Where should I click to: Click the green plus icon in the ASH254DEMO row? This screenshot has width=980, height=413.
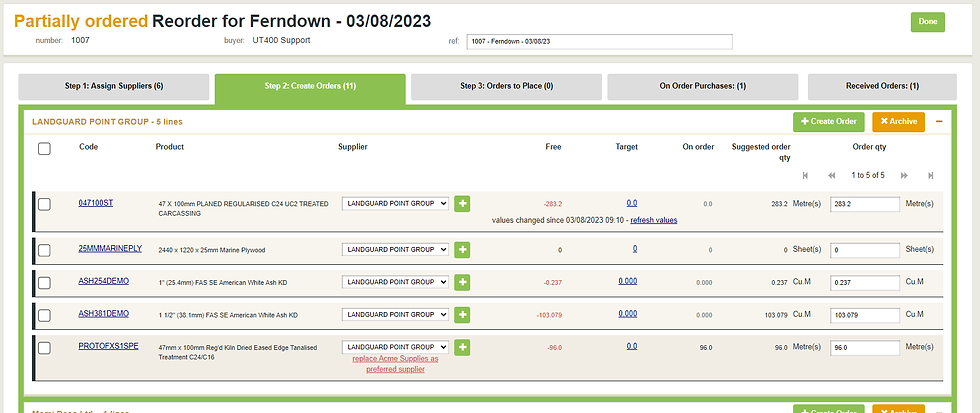[x=462, y=282]
